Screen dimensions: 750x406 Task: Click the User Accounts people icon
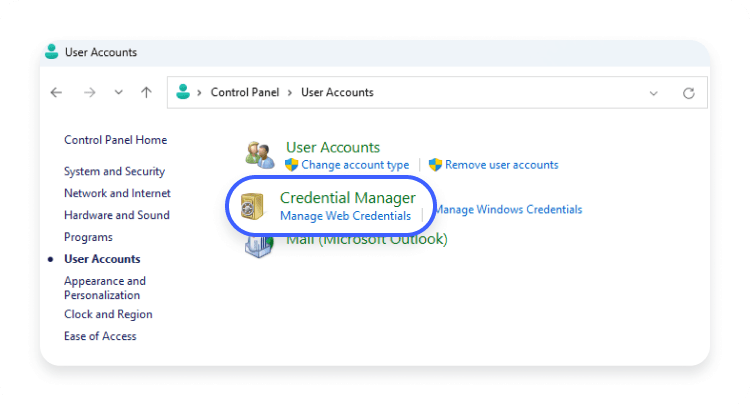click(260, 155)
